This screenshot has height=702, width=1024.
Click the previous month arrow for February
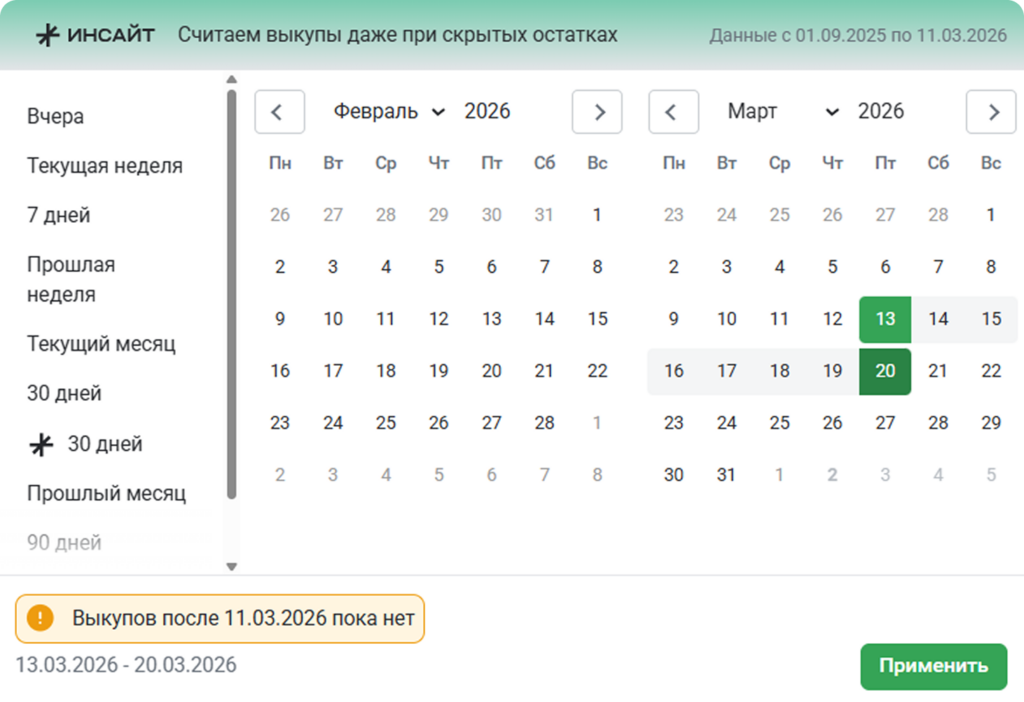tap(279, 111)
